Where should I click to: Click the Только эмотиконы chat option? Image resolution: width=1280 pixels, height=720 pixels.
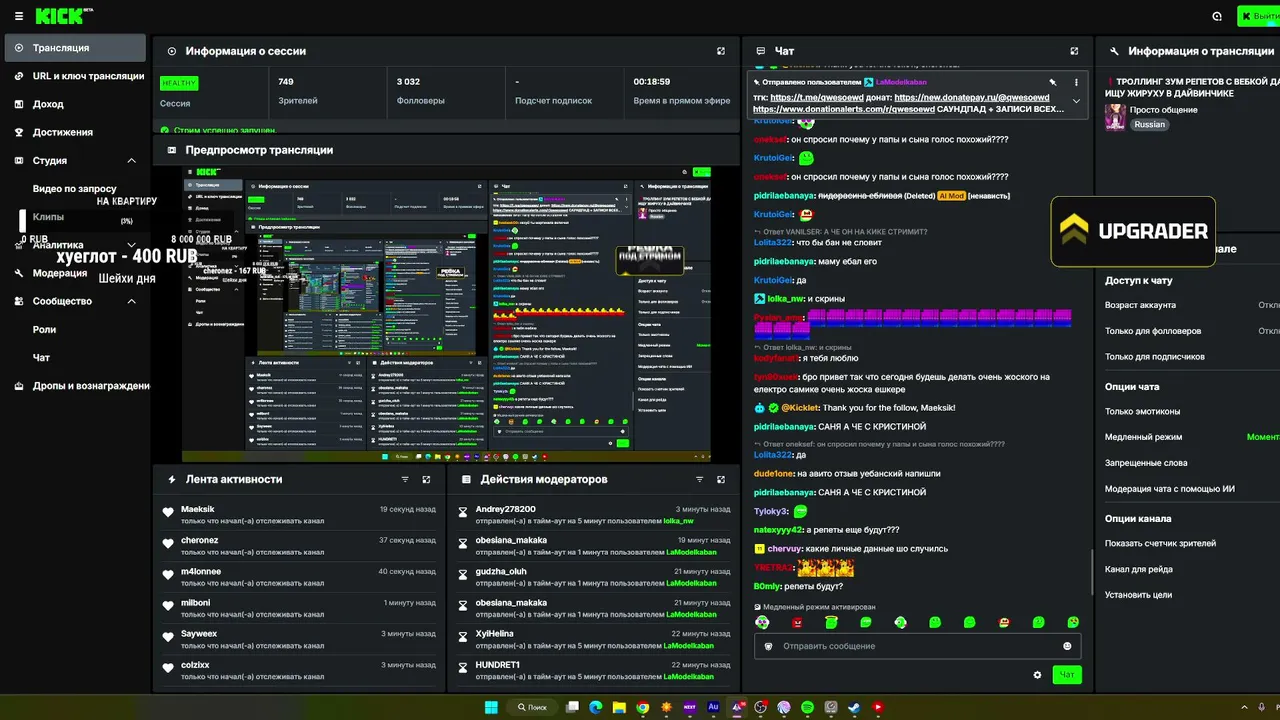coord(1143,411)
